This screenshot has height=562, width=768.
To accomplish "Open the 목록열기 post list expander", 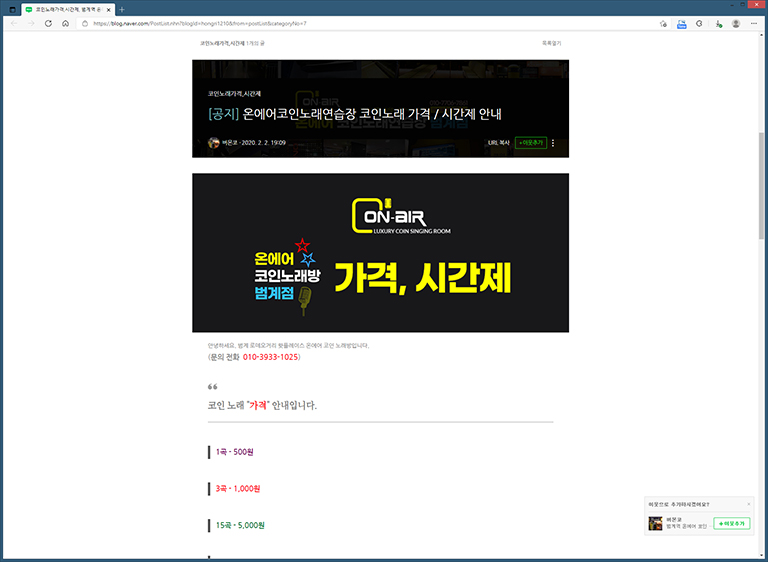I will point(552,43).
